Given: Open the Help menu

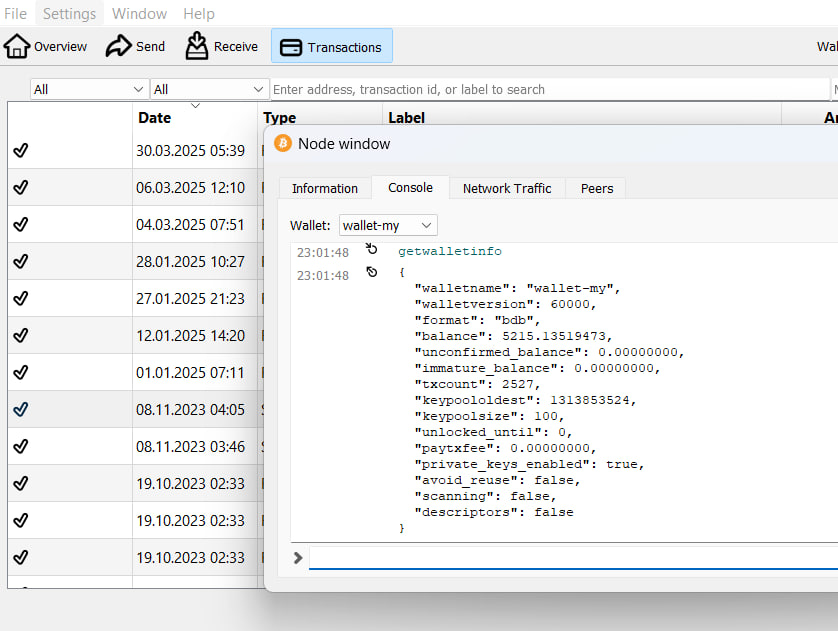Looking at the screenshot, I should [199, 13].
